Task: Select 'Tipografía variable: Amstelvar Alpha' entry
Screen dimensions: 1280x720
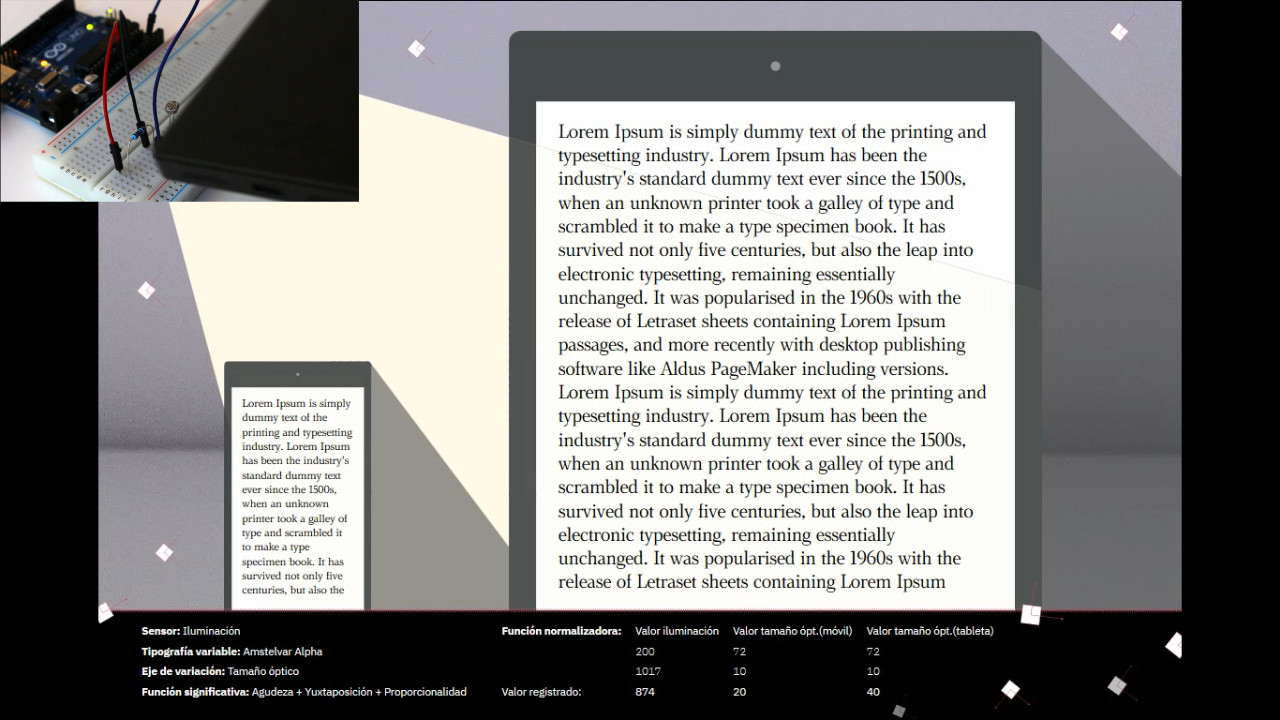Action: point(232,651)
